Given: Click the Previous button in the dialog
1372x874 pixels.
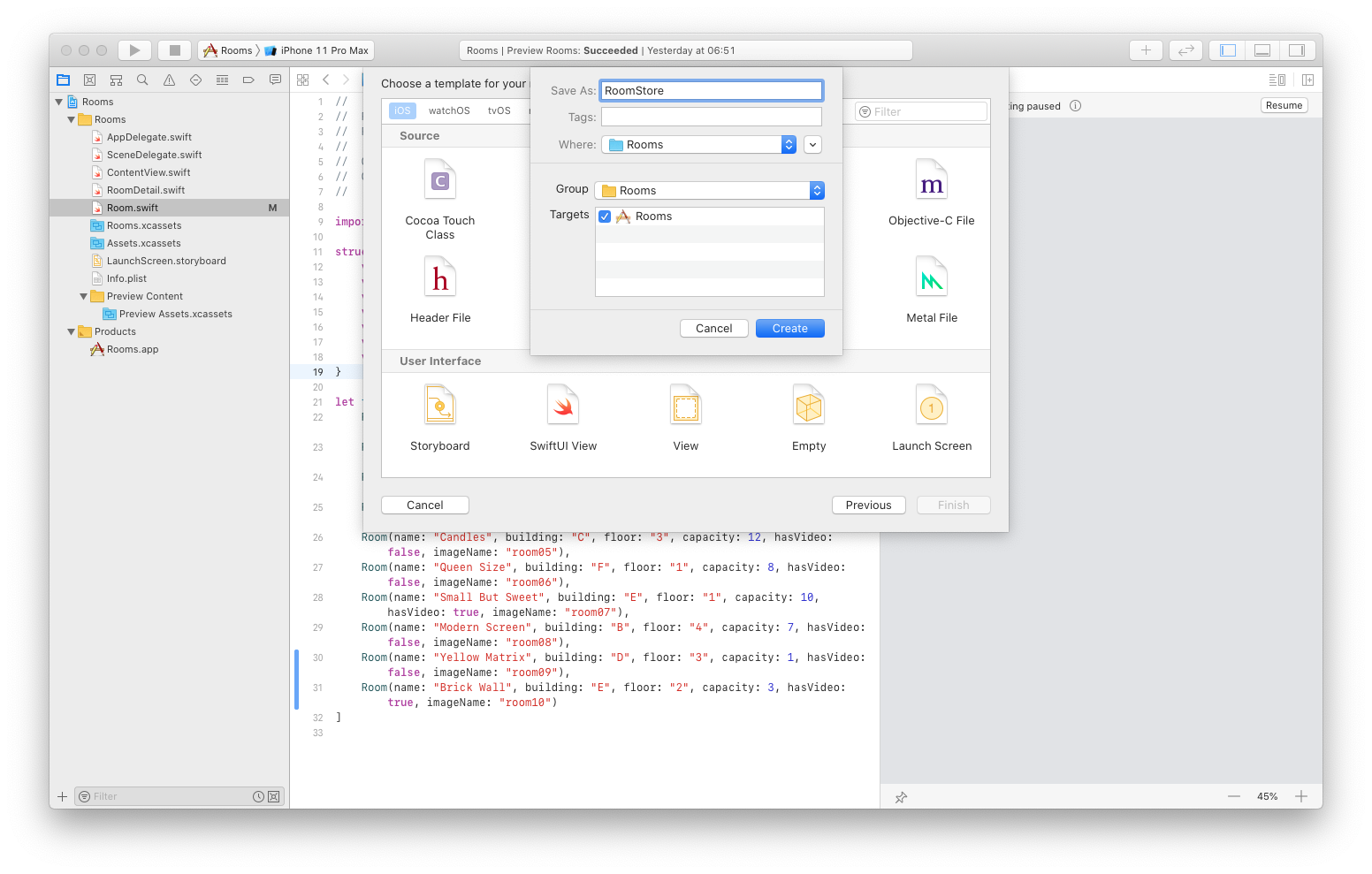Looking at the screenshot, I should (868, 505).
